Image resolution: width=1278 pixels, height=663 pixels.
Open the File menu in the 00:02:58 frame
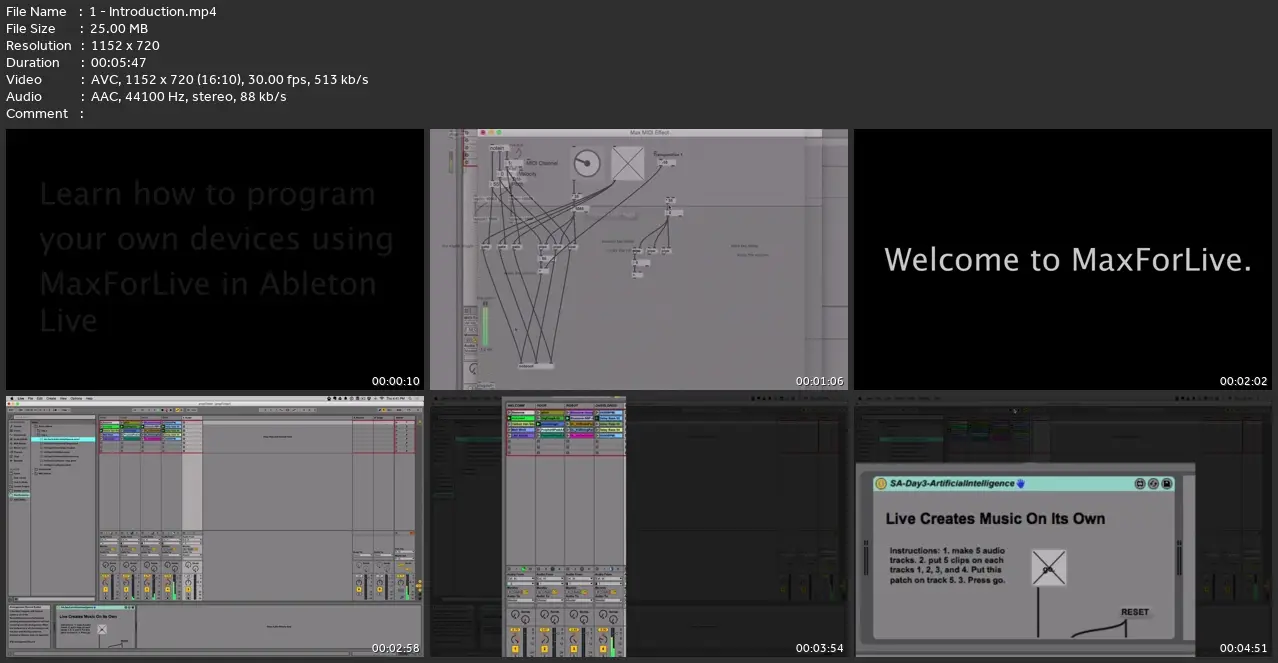tap(31, 398)
